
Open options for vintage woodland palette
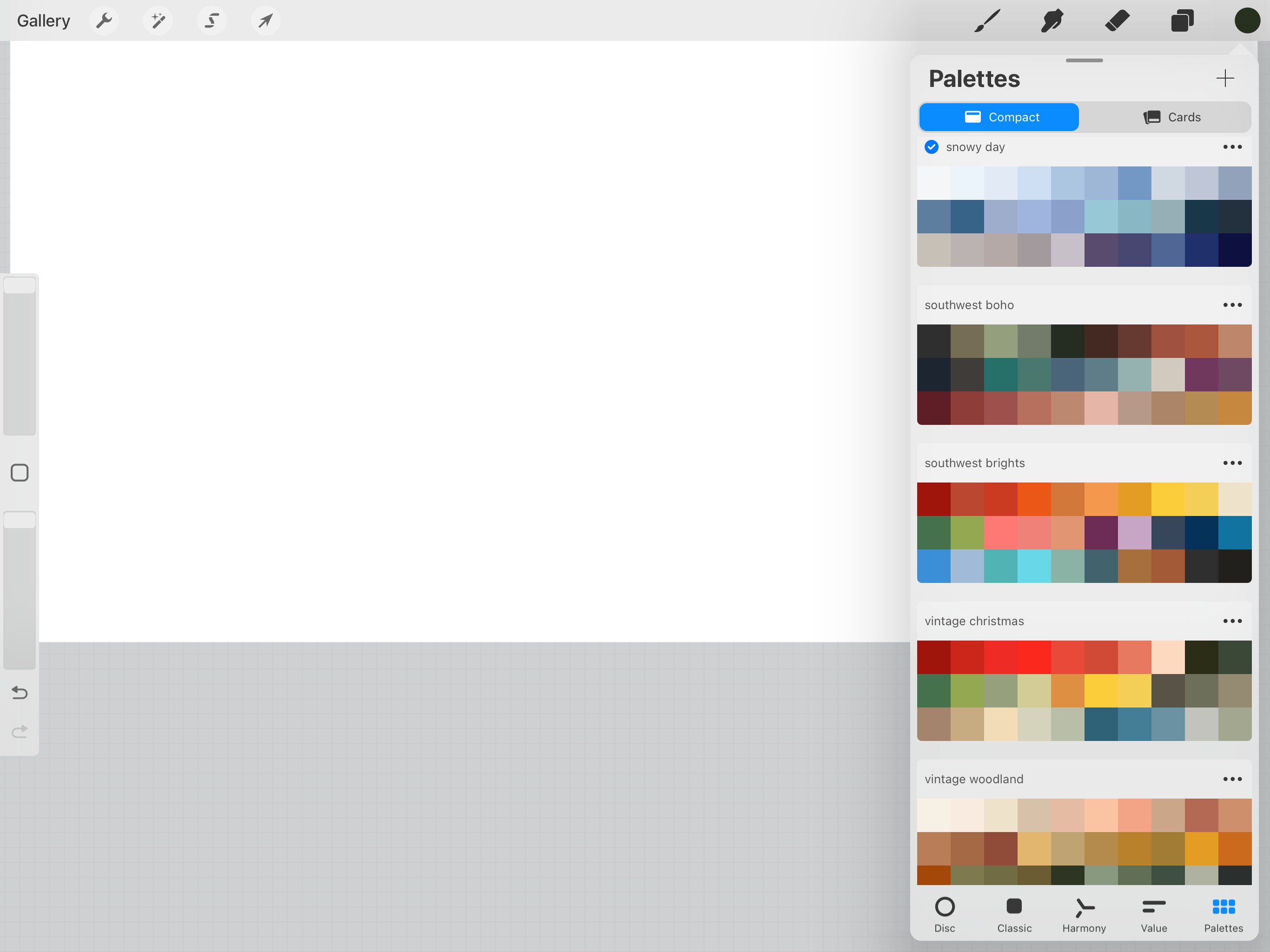[1232, 779]
